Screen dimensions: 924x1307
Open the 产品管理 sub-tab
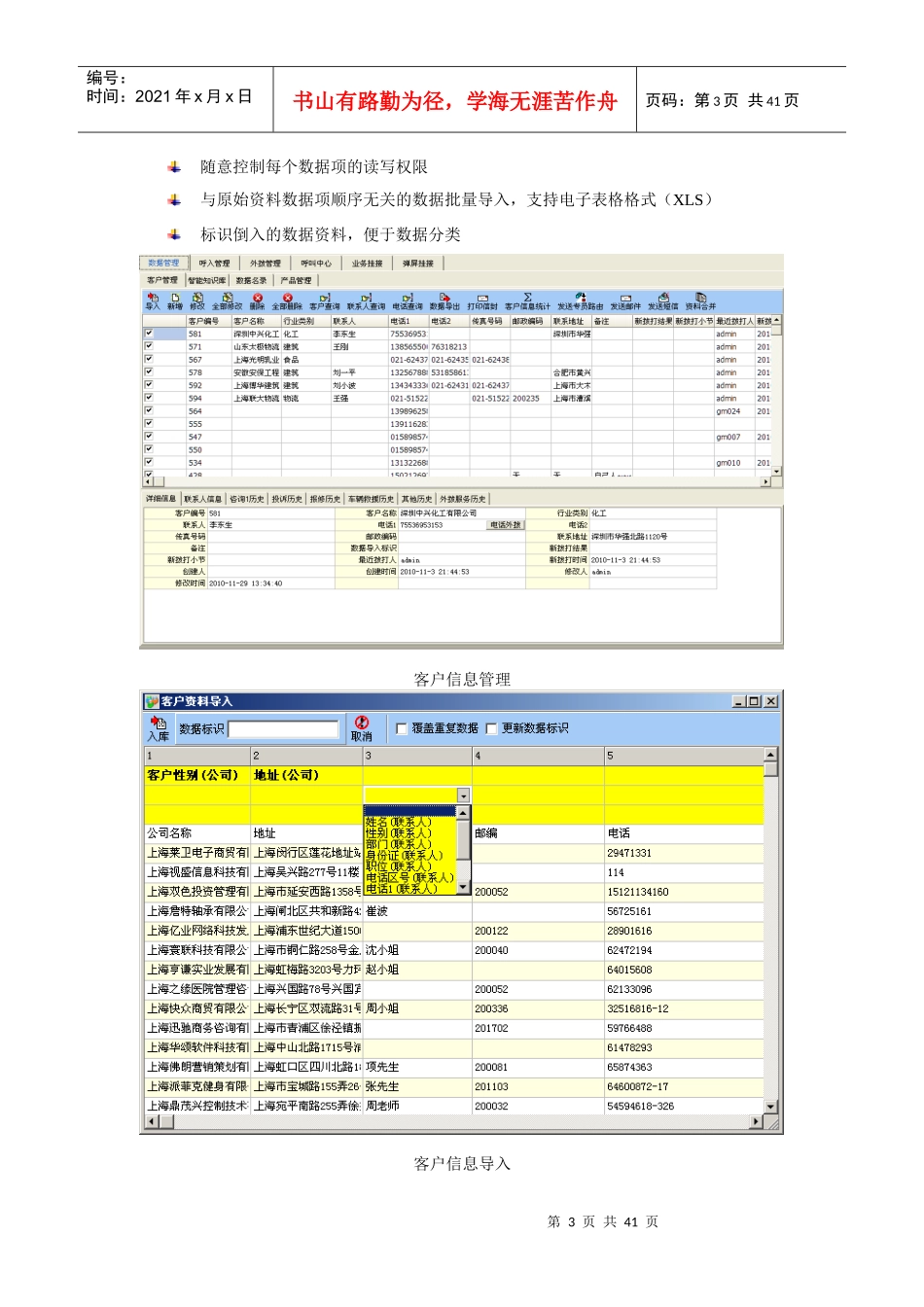296,280
